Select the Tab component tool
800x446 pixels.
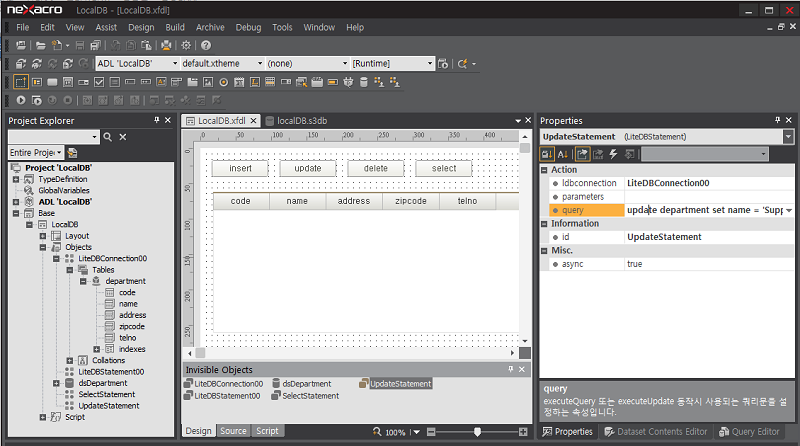tap(192, 82)
